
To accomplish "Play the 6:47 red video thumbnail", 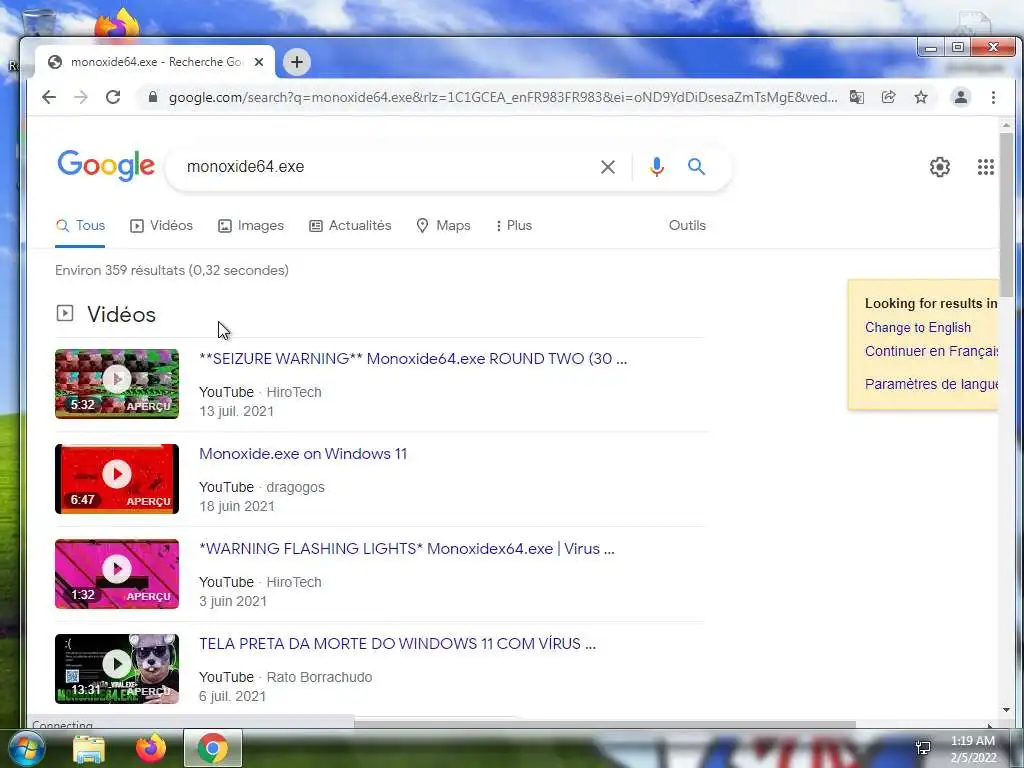I will (117, 479).
